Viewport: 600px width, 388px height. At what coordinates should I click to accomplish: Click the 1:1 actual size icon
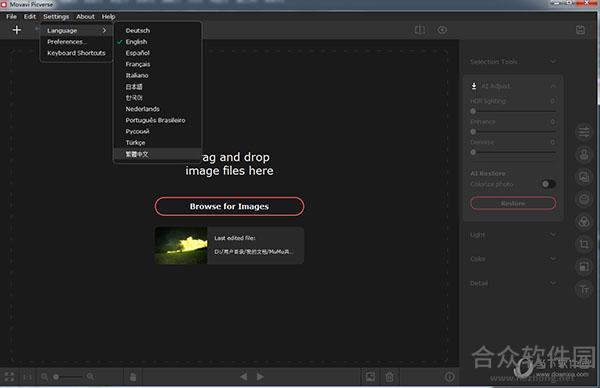pos(28,377)
